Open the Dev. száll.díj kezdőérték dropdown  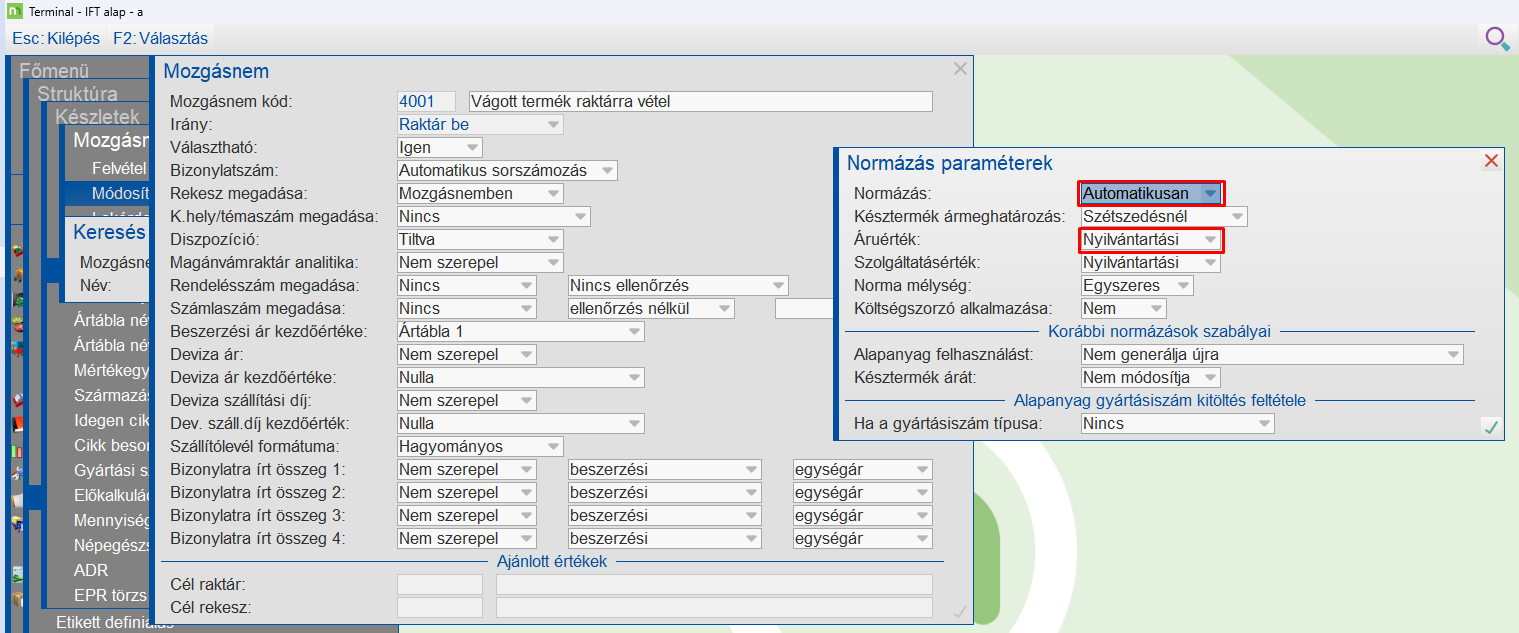[521, 423]
